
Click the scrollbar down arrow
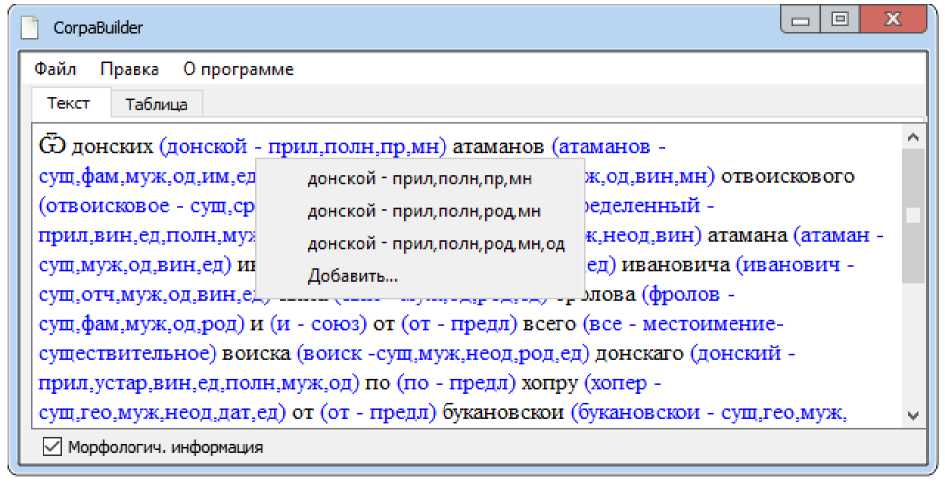click(x=912, y=415)
